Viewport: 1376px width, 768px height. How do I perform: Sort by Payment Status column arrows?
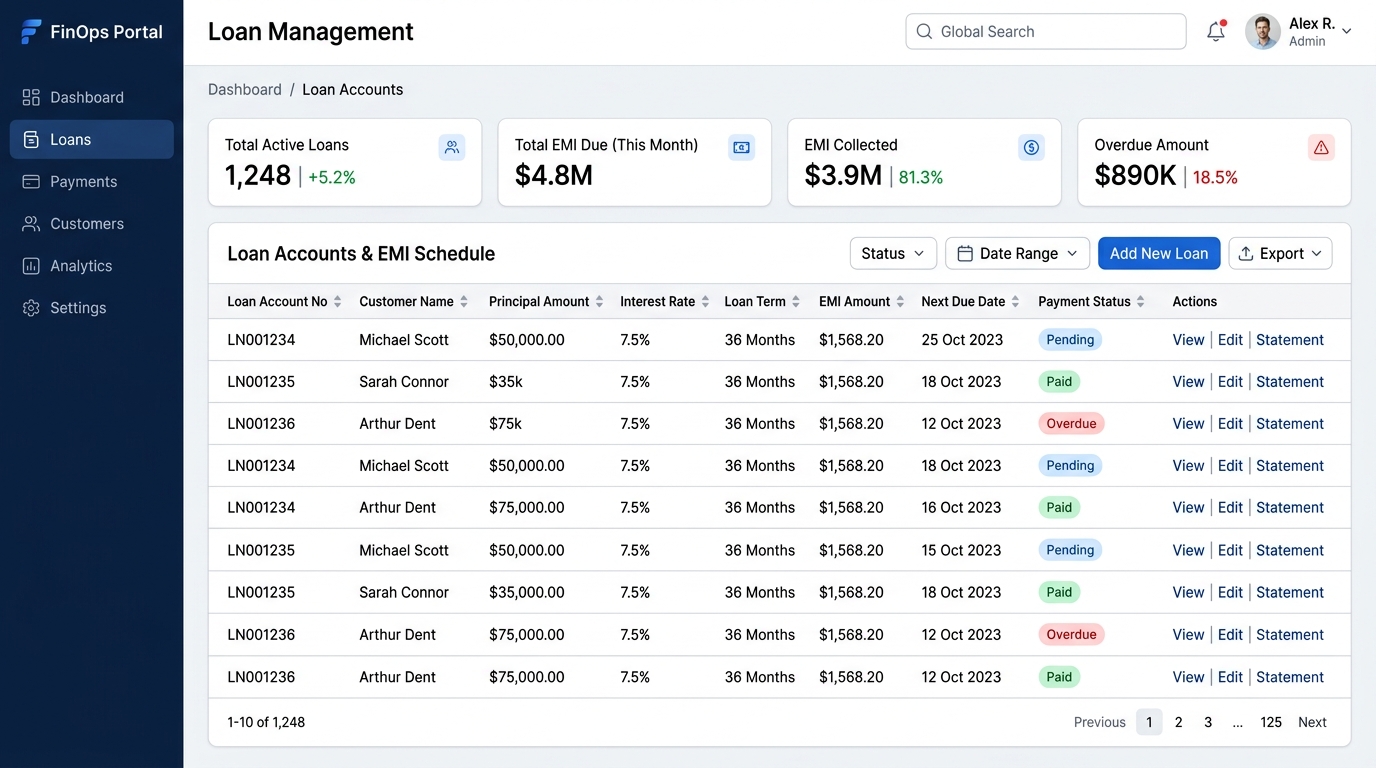click(1141, 302)
